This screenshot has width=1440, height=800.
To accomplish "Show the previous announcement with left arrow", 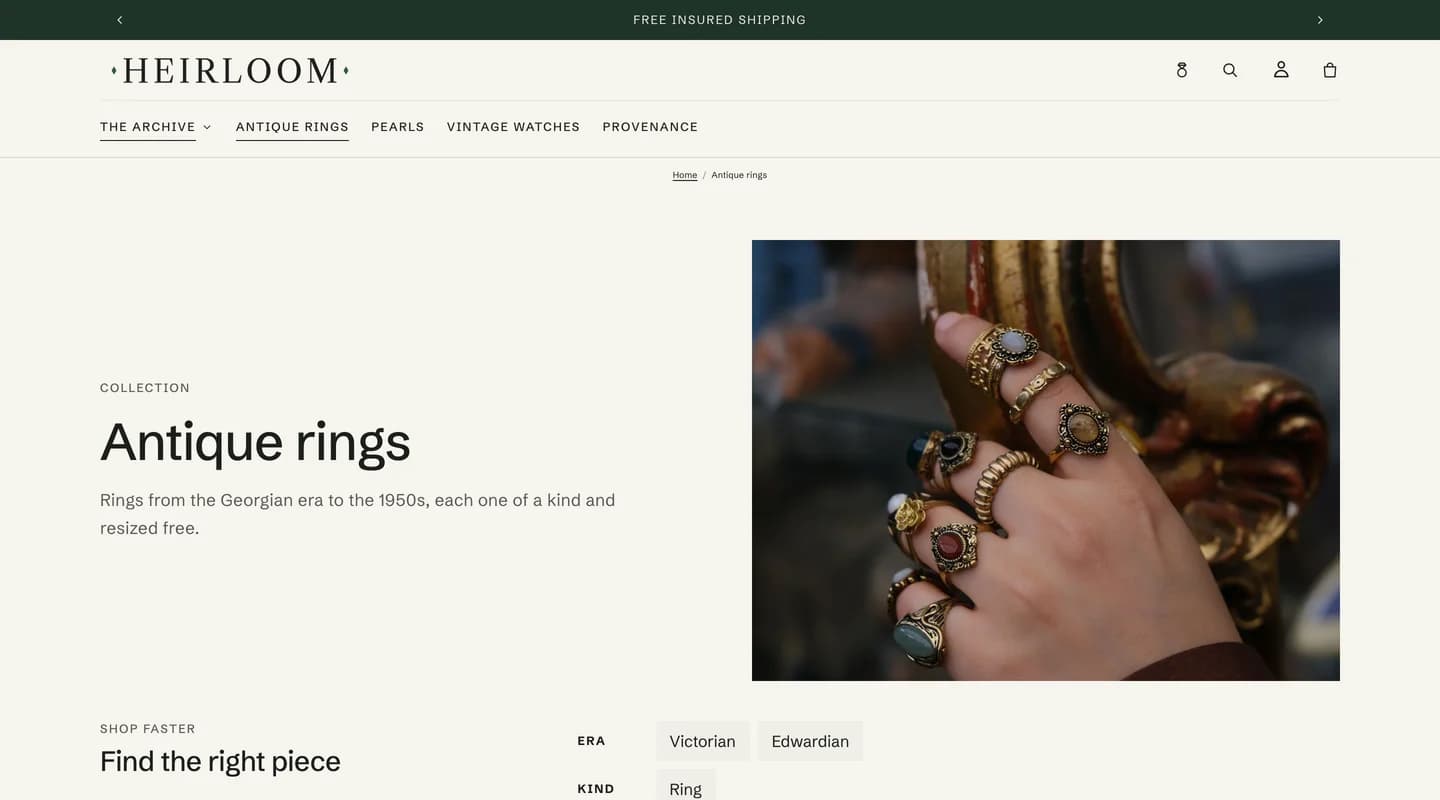I will coord(120,20).
